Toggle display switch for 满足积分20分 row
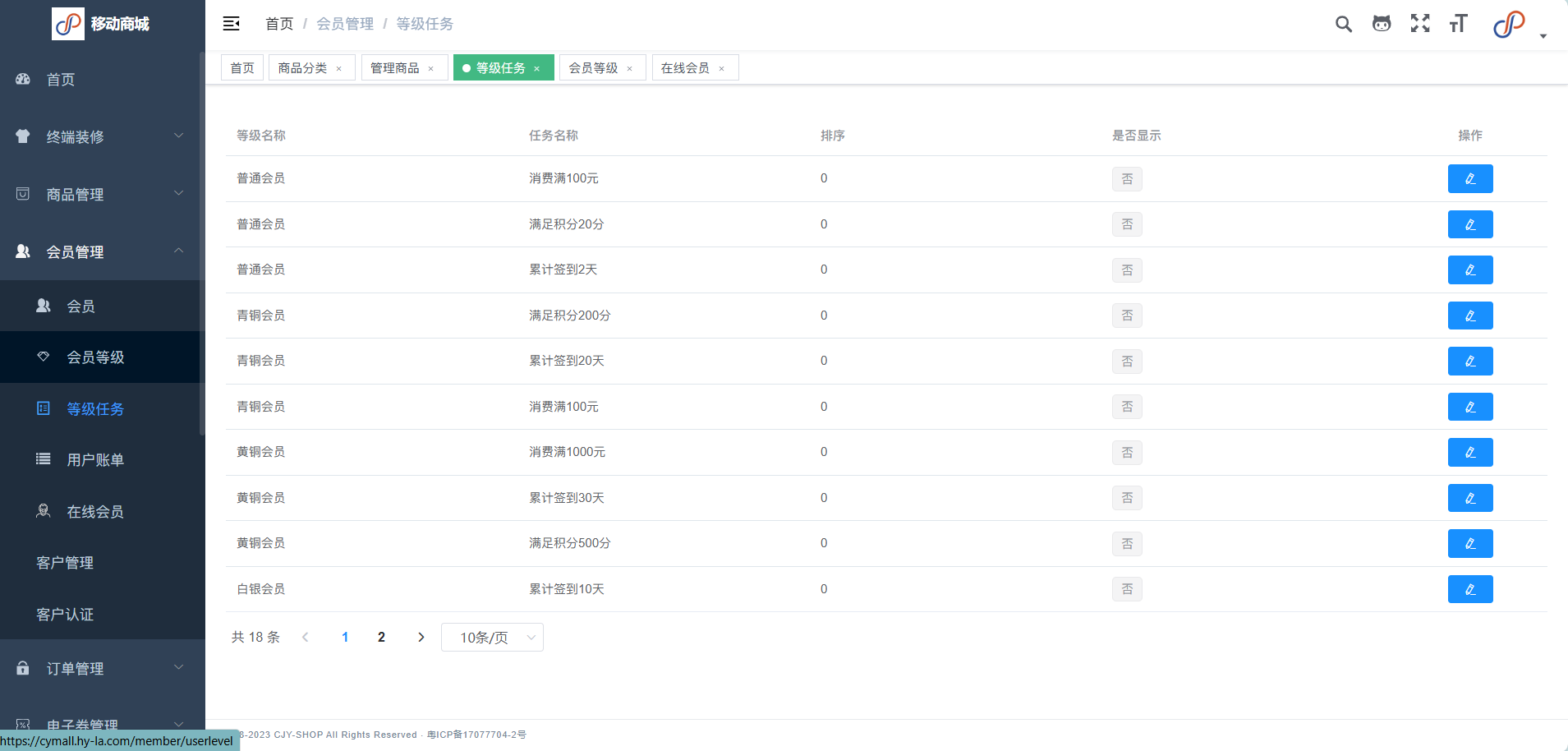 pos(1127,224)
